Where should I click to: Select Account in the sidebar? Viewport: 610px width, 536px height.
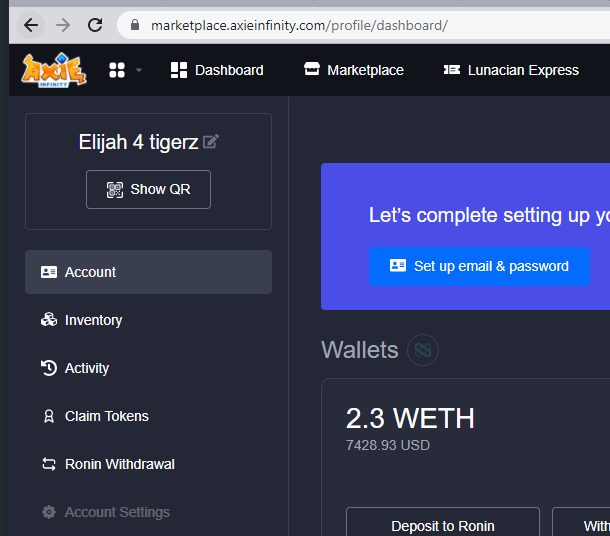(x=148, y=272)
